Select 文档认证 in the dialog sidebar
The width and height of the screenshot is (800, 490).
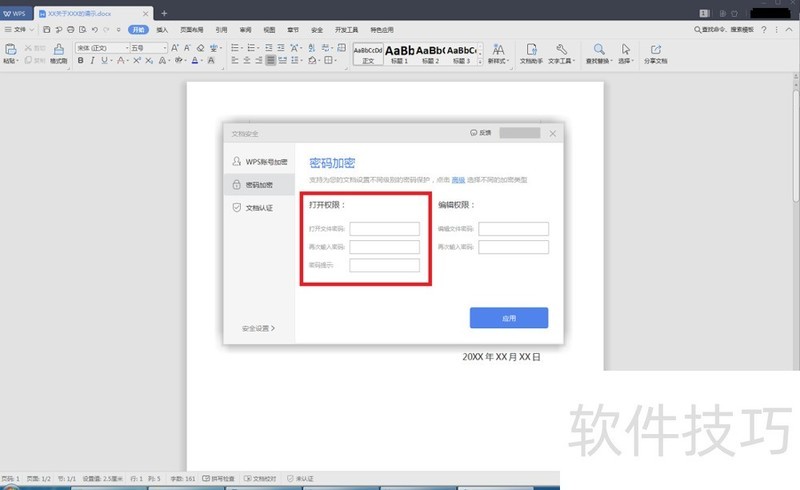coord(260,207)
